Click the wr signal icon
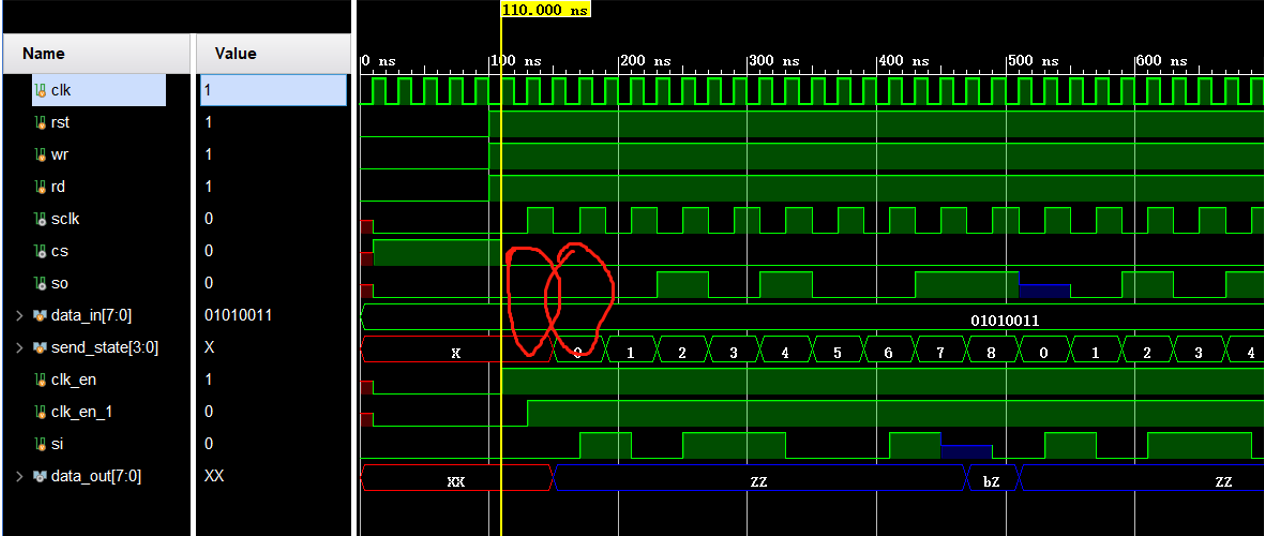 (x=40, y=154)
